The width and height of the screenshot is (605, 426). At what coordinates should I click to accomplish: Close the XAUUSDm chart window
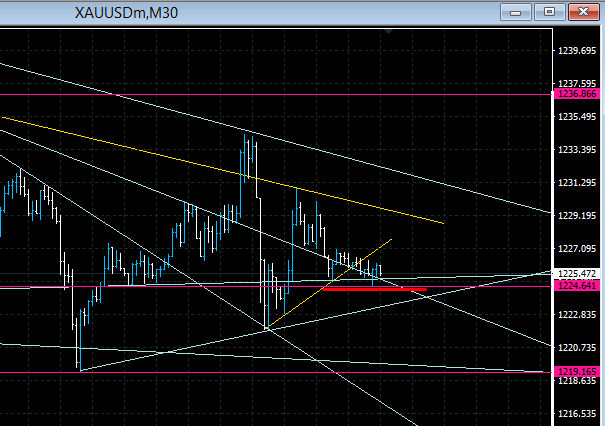583,12
